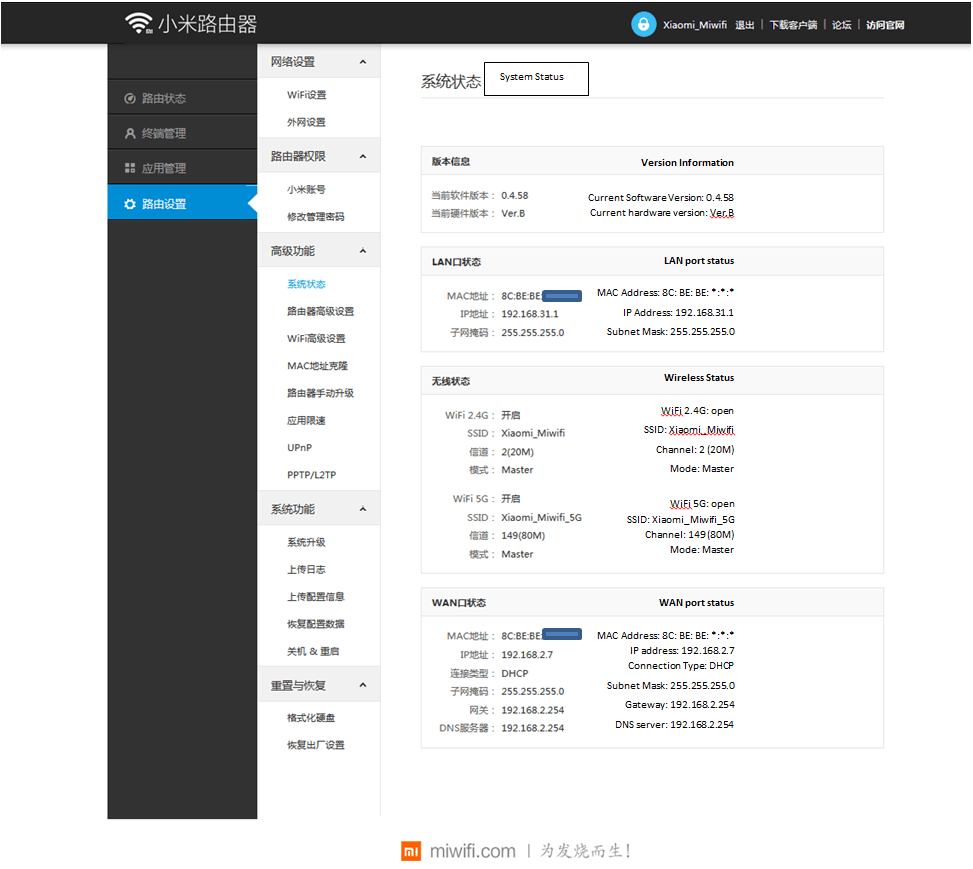Open 恢复配置数据 page
This screenshot has height=869, width=973.
pyautogui.click(x=316, y=624)
